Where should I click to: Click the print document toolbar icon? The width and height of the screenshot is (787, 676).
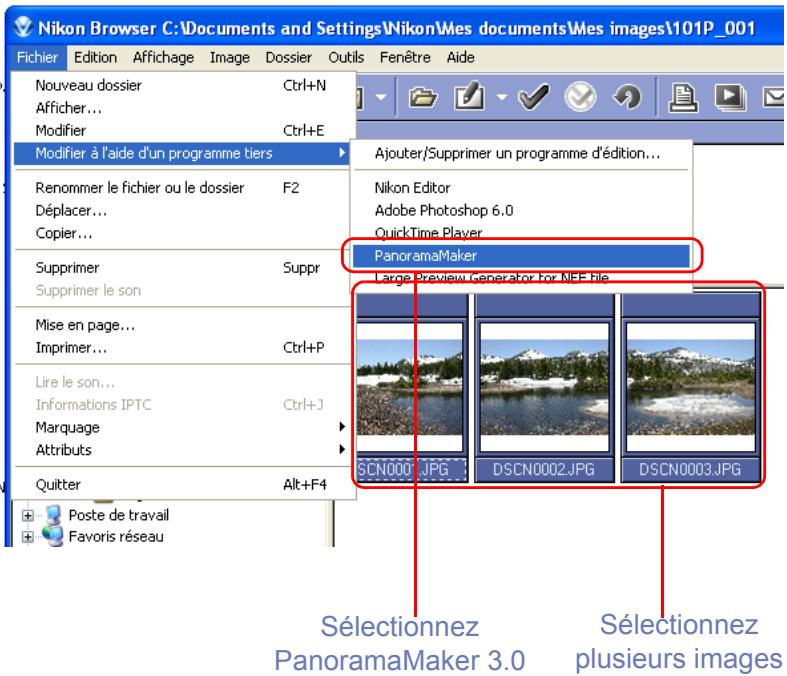coord(683,98)
